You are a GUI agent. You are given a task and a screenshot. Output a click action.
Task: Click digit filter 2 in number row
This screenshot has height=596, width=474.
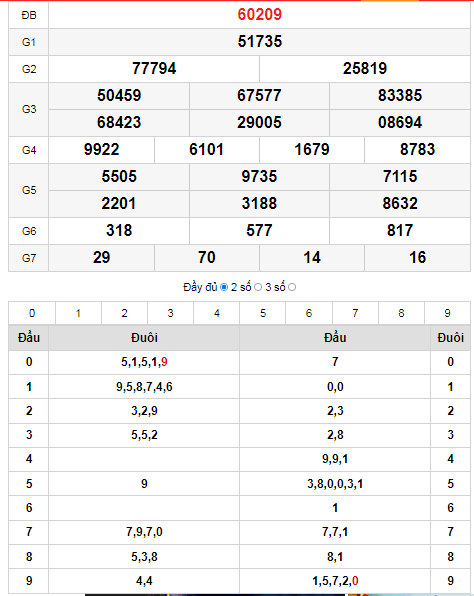(x=124, y=313)
